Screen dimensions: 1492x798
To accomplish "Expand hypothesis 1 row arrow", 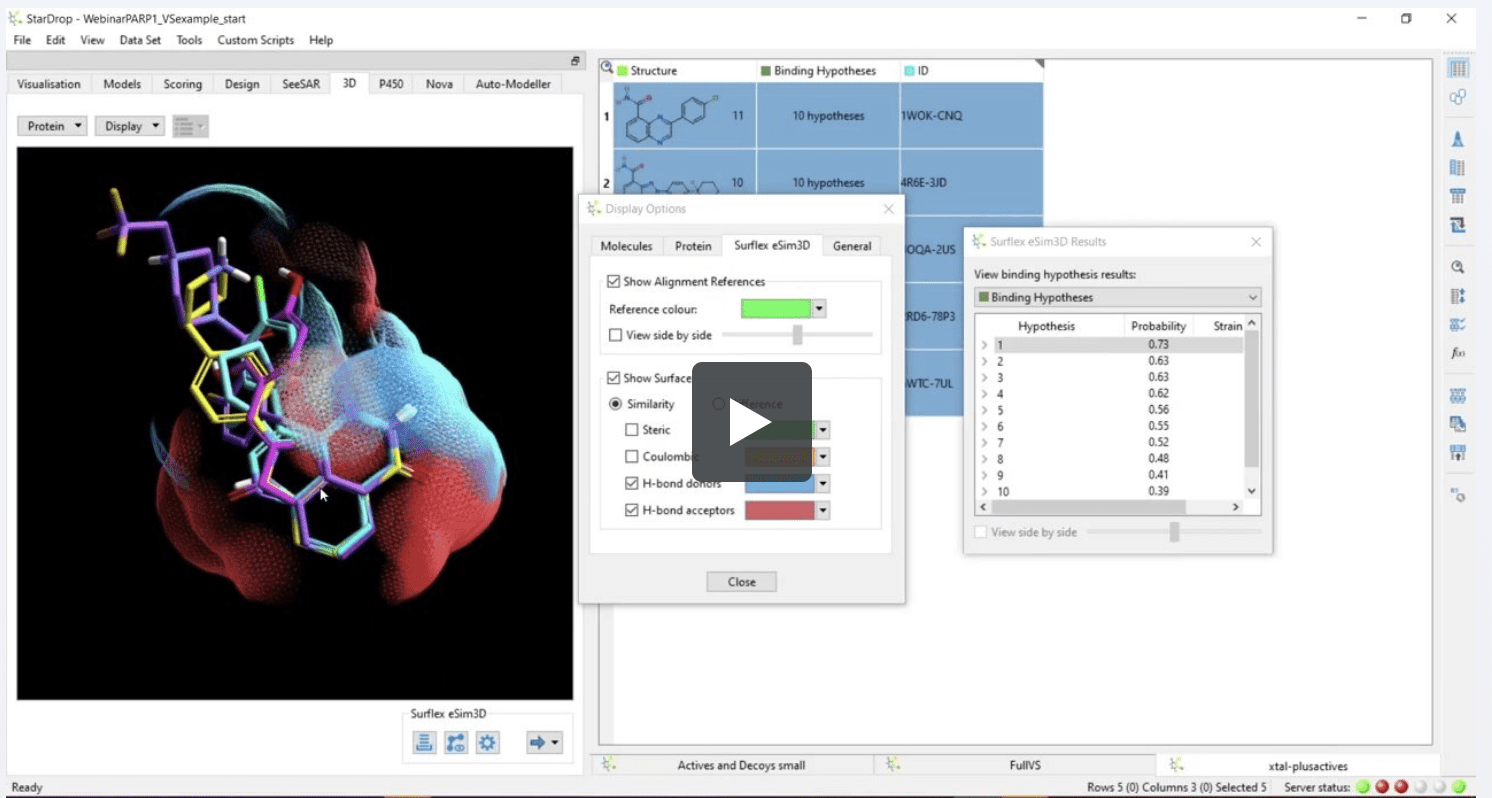I will (984, 345).
